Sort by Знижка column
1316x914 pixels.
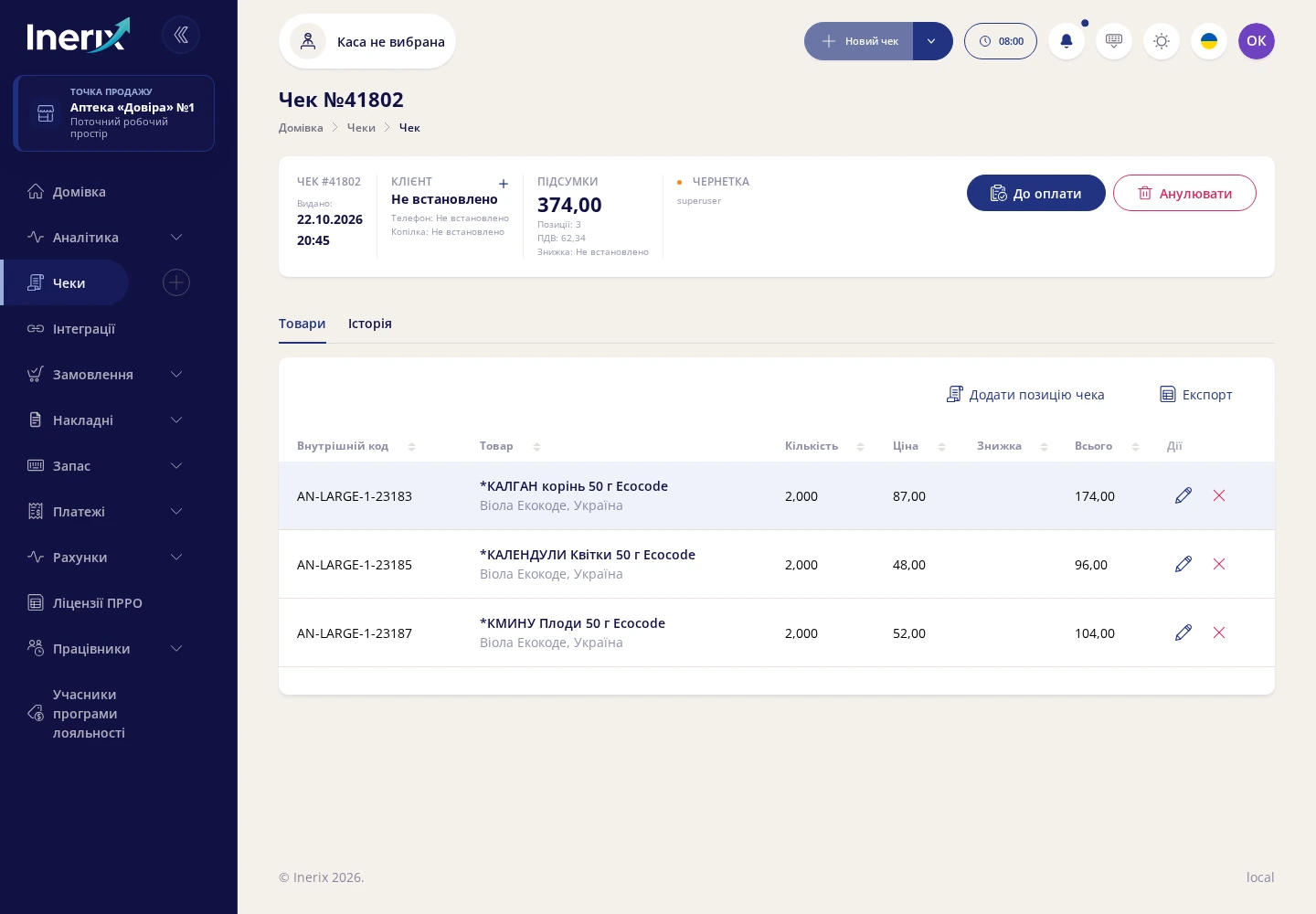1044,446
